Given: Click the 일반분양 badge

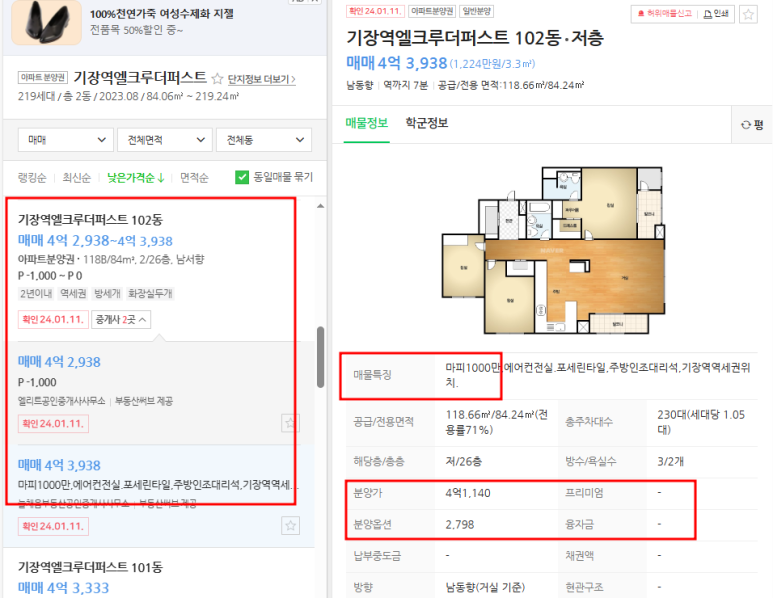Looking at the screenshot, I should (476, 11).
